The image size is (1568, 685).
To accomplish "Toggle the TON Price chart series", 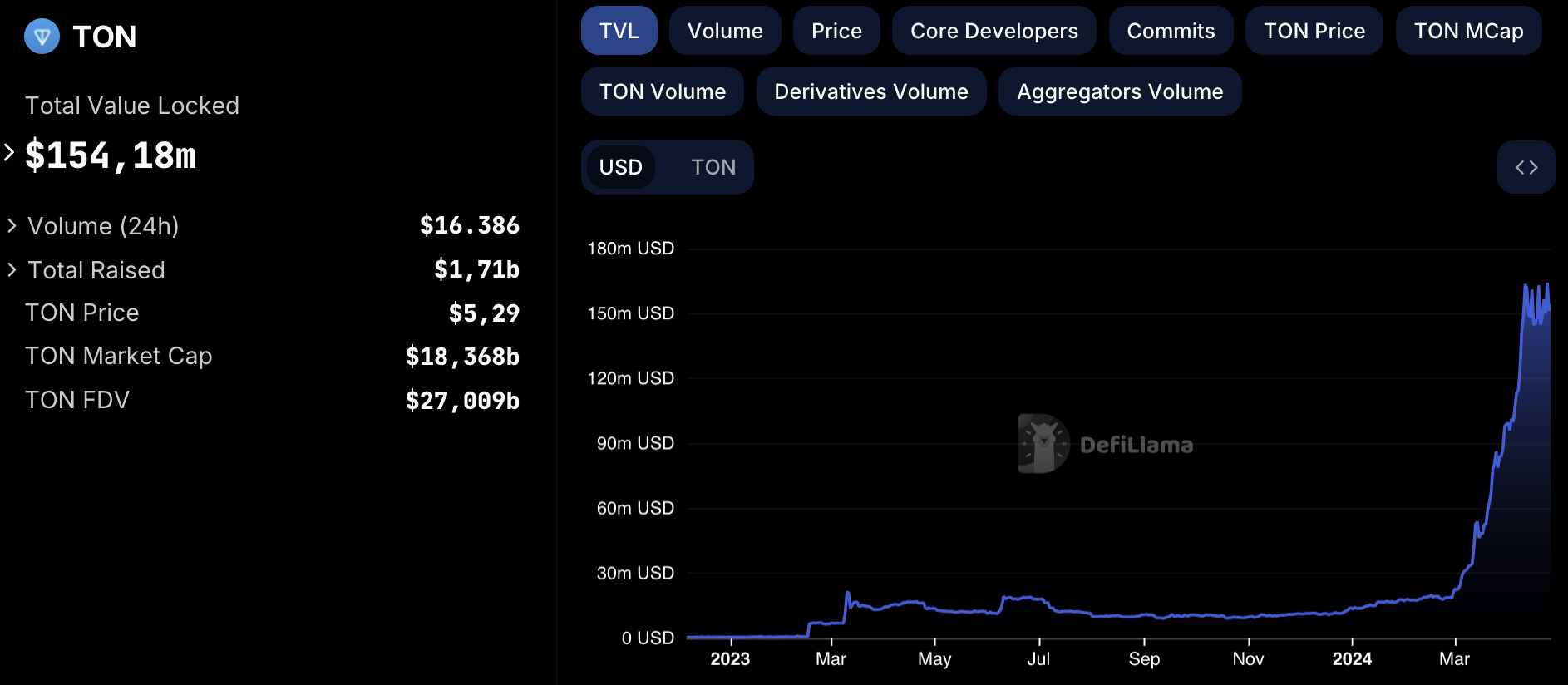I will tap(1314, 31).
